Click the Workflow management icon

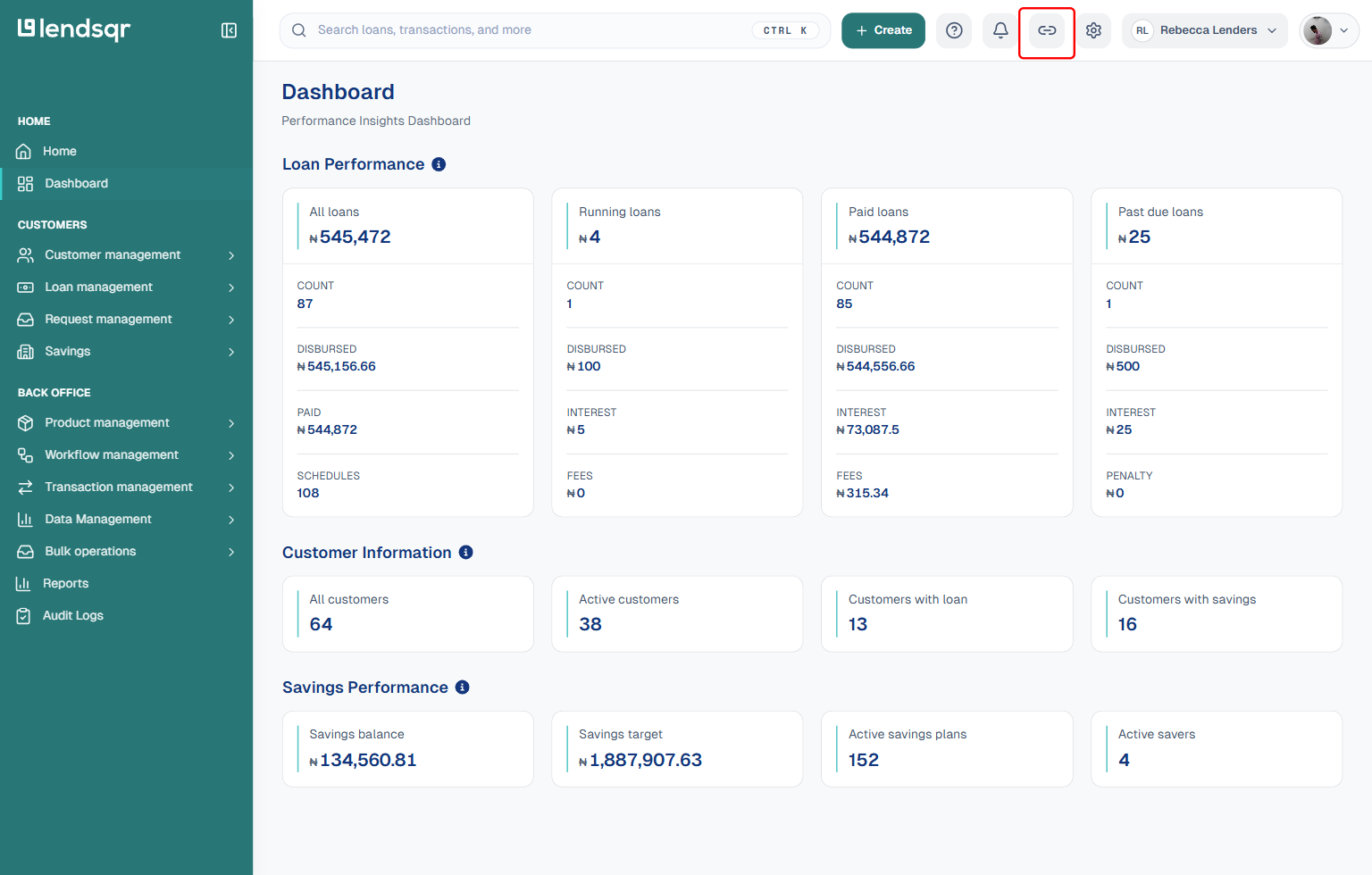click(25, 455)
